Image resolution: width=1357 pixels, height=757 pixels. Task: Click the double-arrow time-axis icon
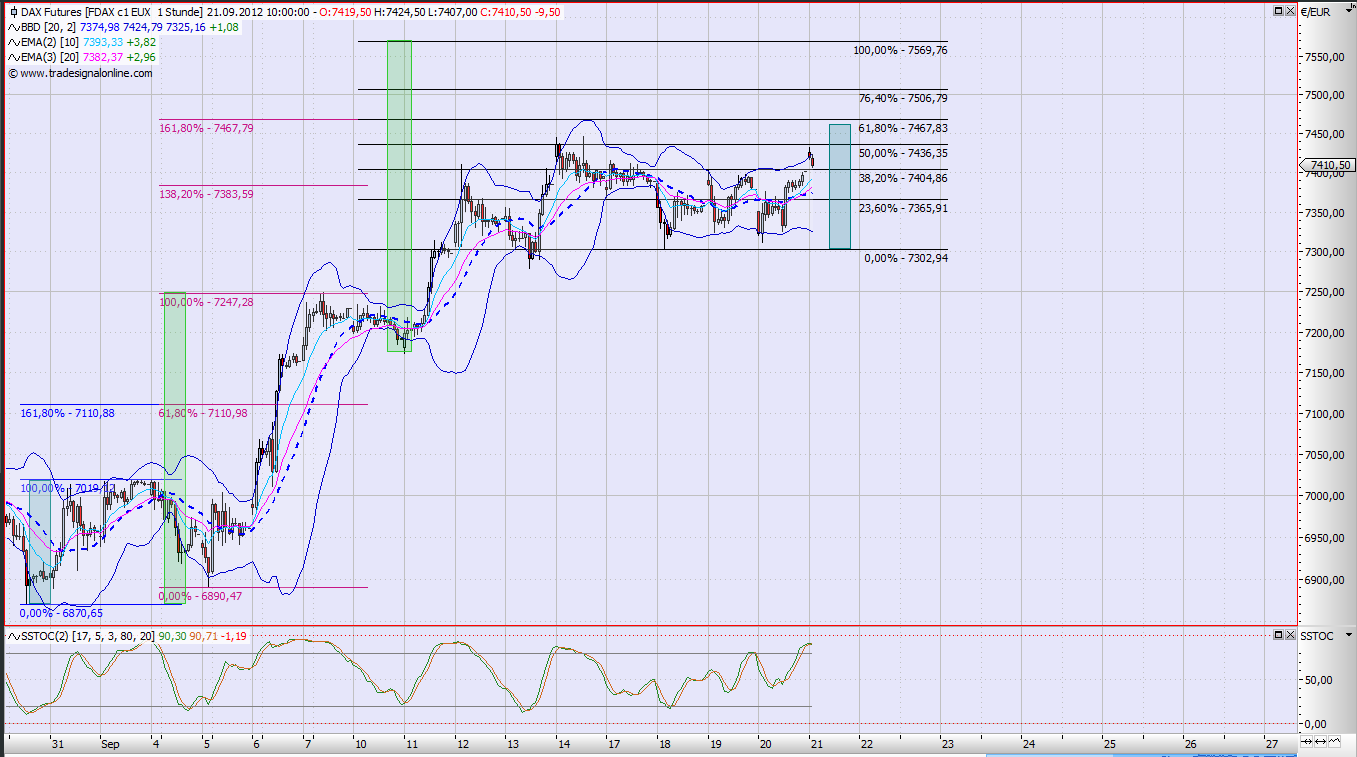(1320, 742)
